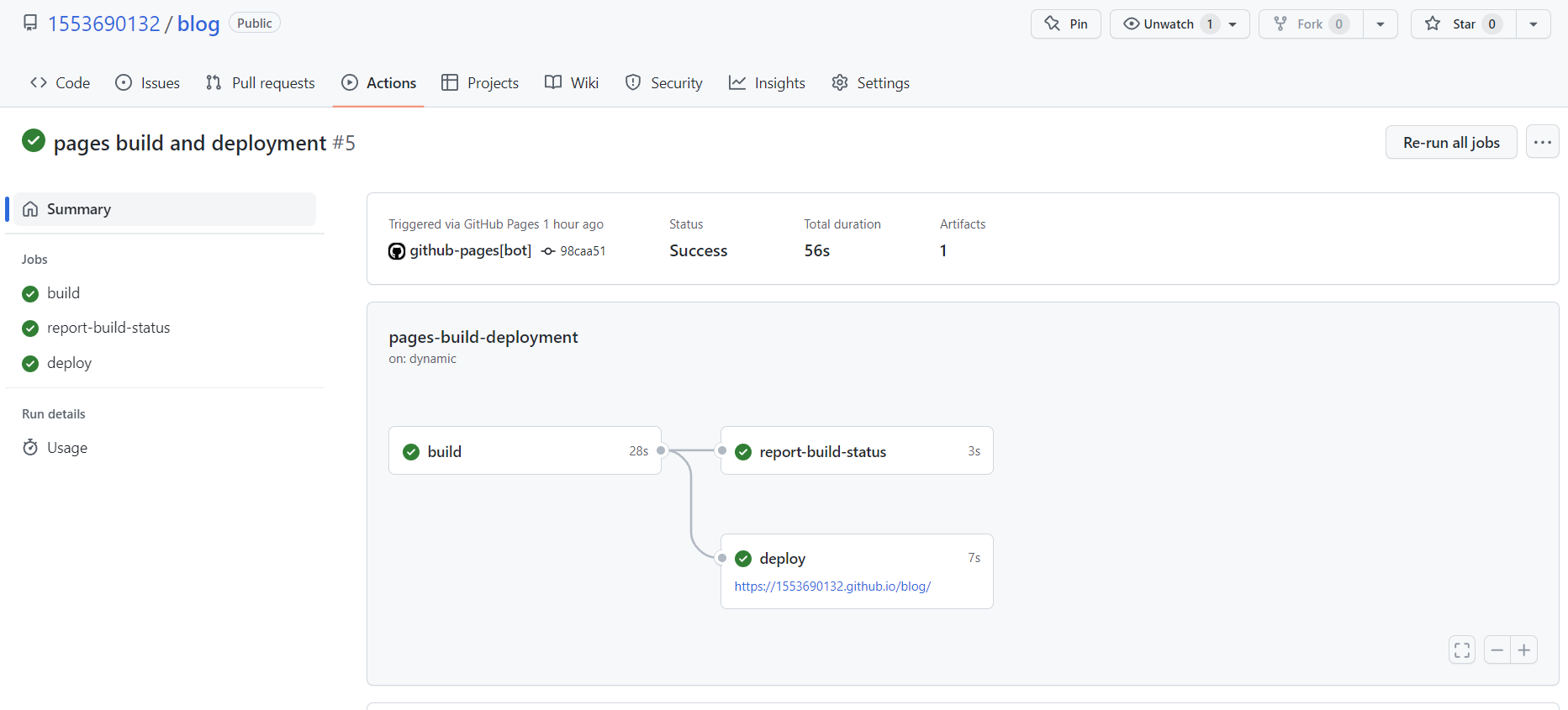This screenshot has width=1568, height=710.
Task: Open the star lists dropdown arrow
Action: (1534, 24)
